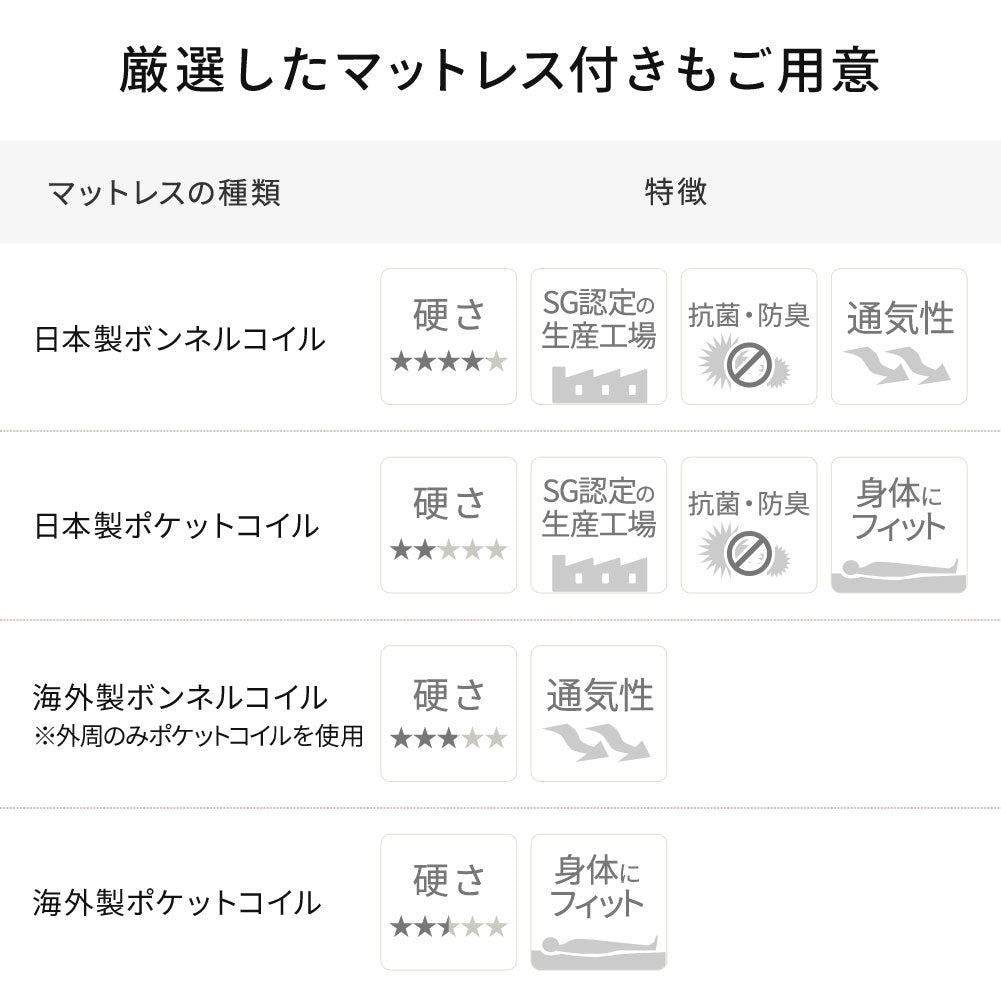This screenshot has height=1001, width=1001.
Task: Click 通気性 icon in 海外製ボンネルコイル row
Action: [x=598, y=713]
